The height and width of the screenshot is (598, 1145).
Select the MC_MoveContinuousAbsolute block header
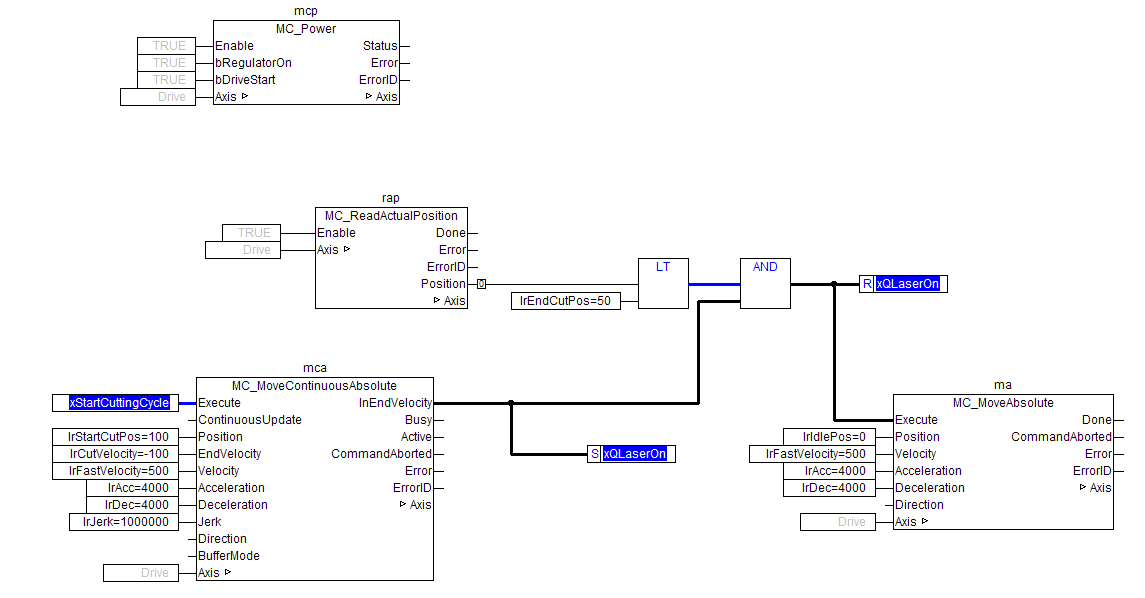pyautogui.click(x=314, y=386)
